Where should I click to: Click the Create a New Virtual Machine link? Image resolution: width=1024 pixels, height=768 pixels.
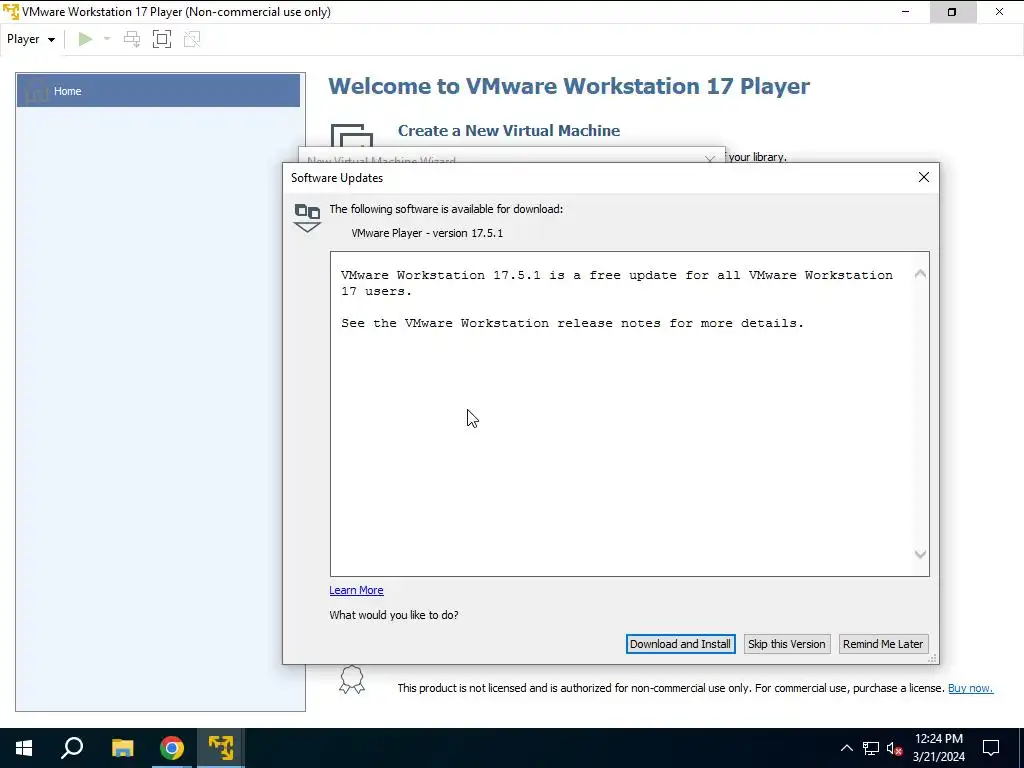(509, 131)
